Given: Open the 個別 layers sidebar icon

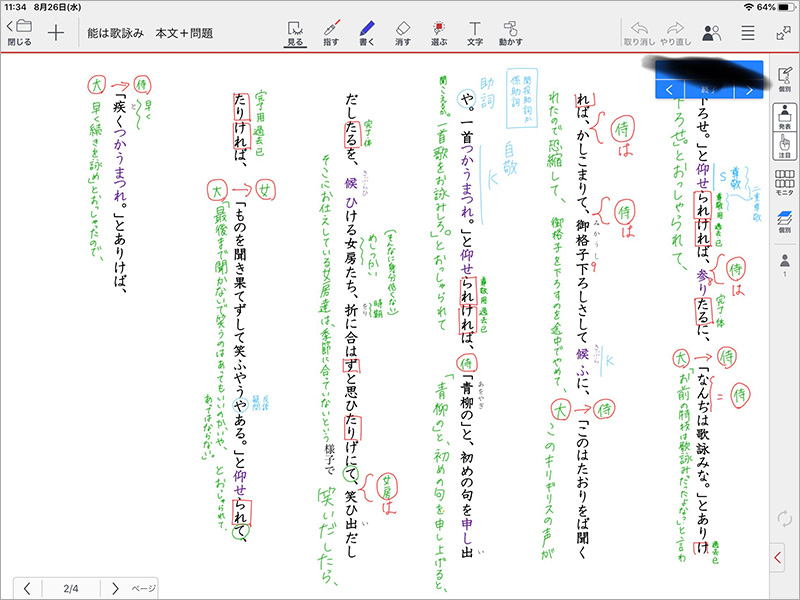Looking at the screenshot, I should (x=785, y=222).
